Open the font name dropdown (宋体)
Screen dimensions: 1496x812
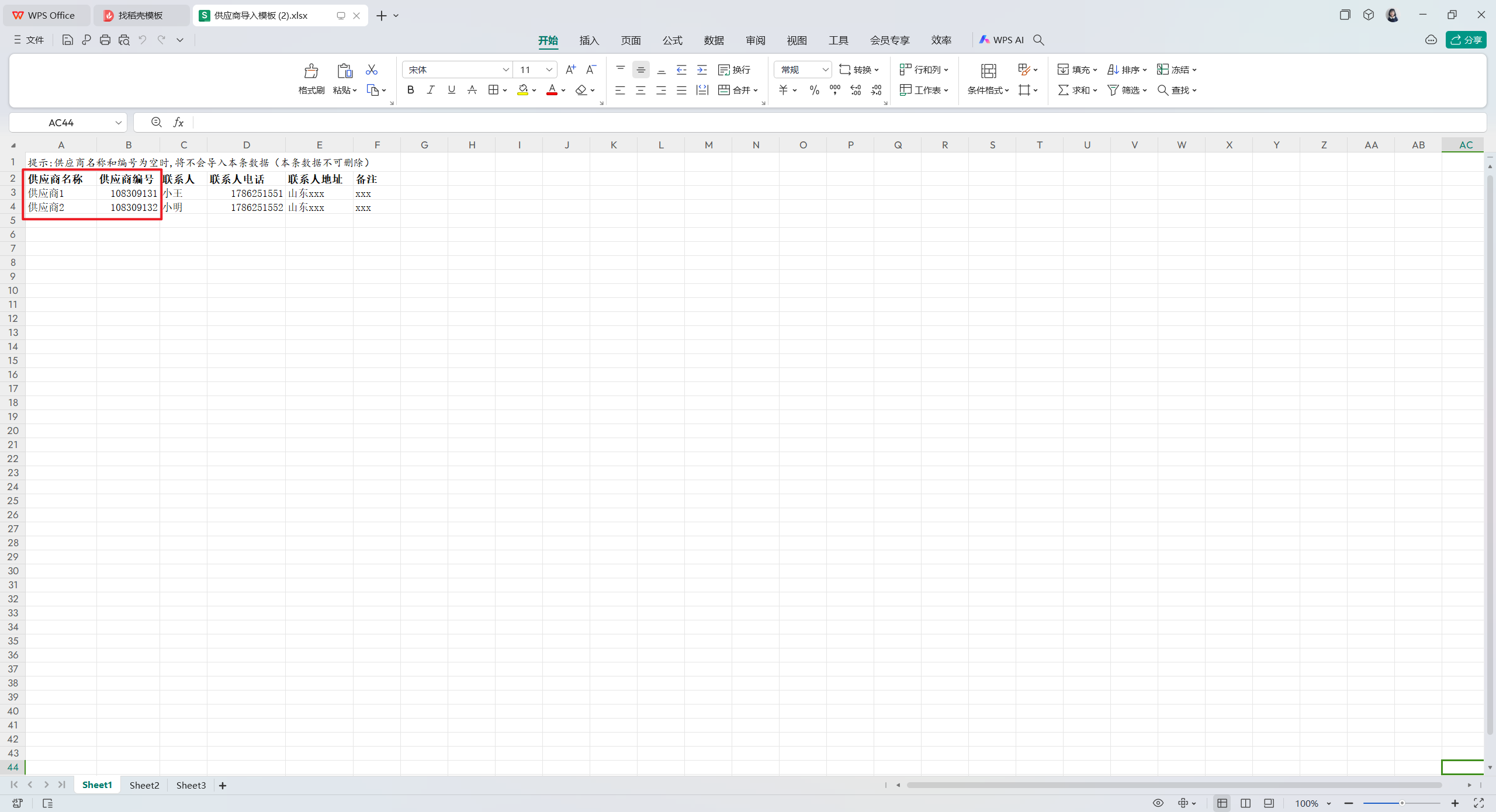[505, 70]
